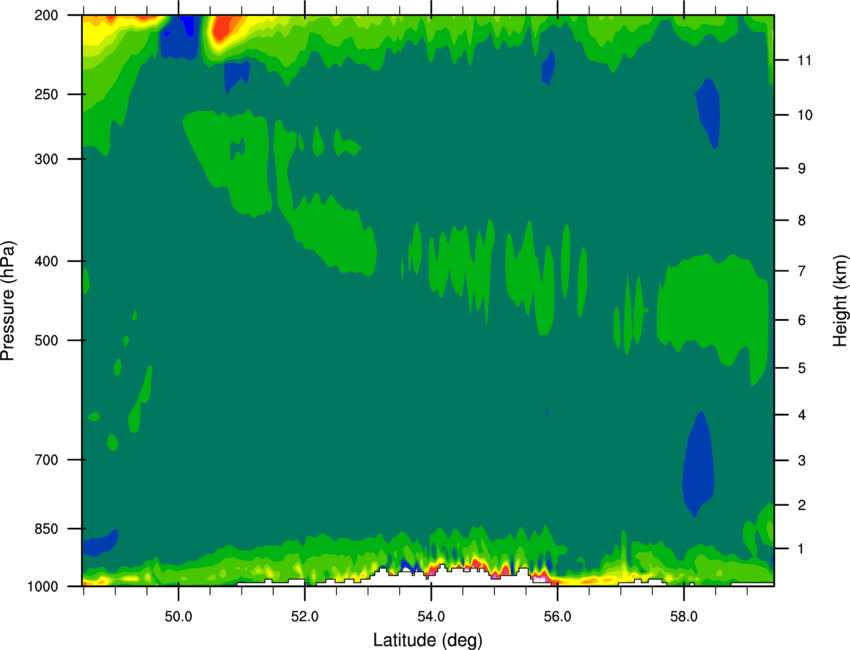Click the 250 pressure tick label
The width and height of the screenshot is (850, 650).
pos(47,94)
